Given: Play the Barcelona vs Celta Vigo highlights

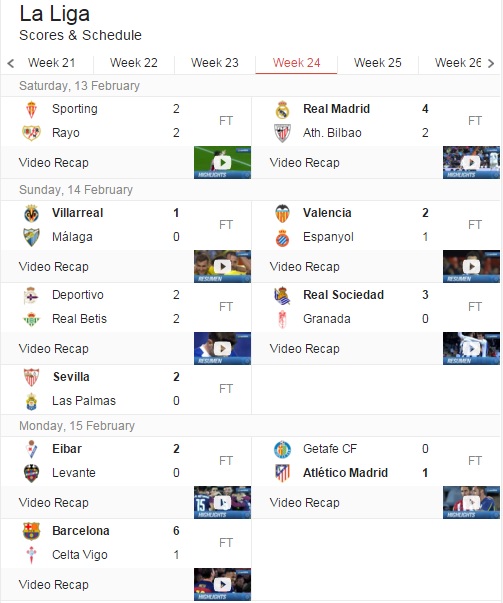Looking at the screenshot, I should coord(222,585).
